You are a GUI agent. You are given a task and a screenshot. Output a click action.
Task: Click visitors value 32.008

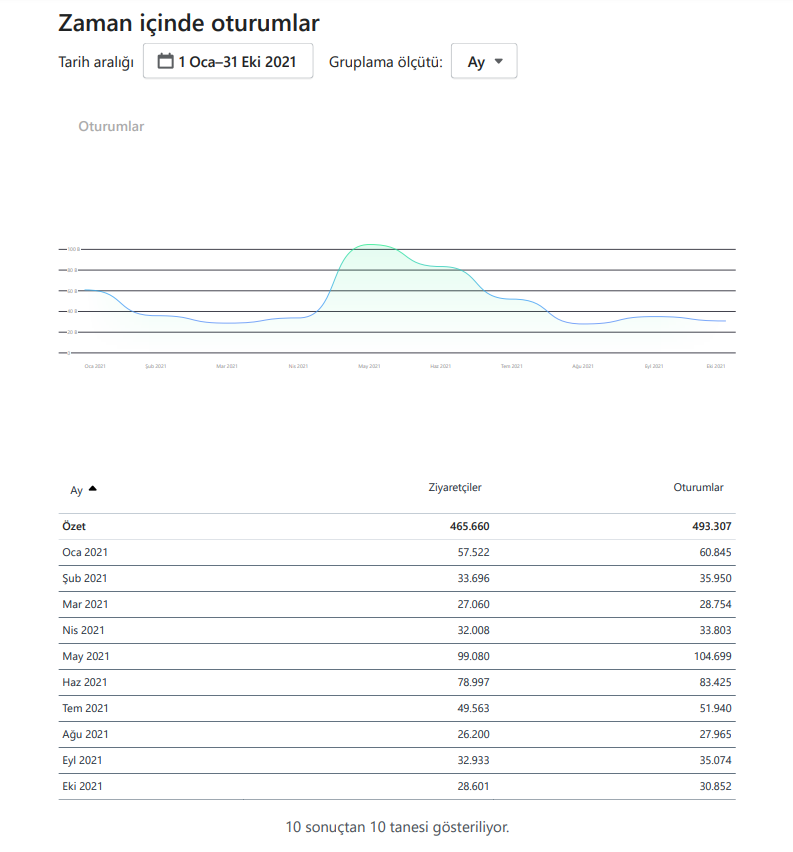473,630
